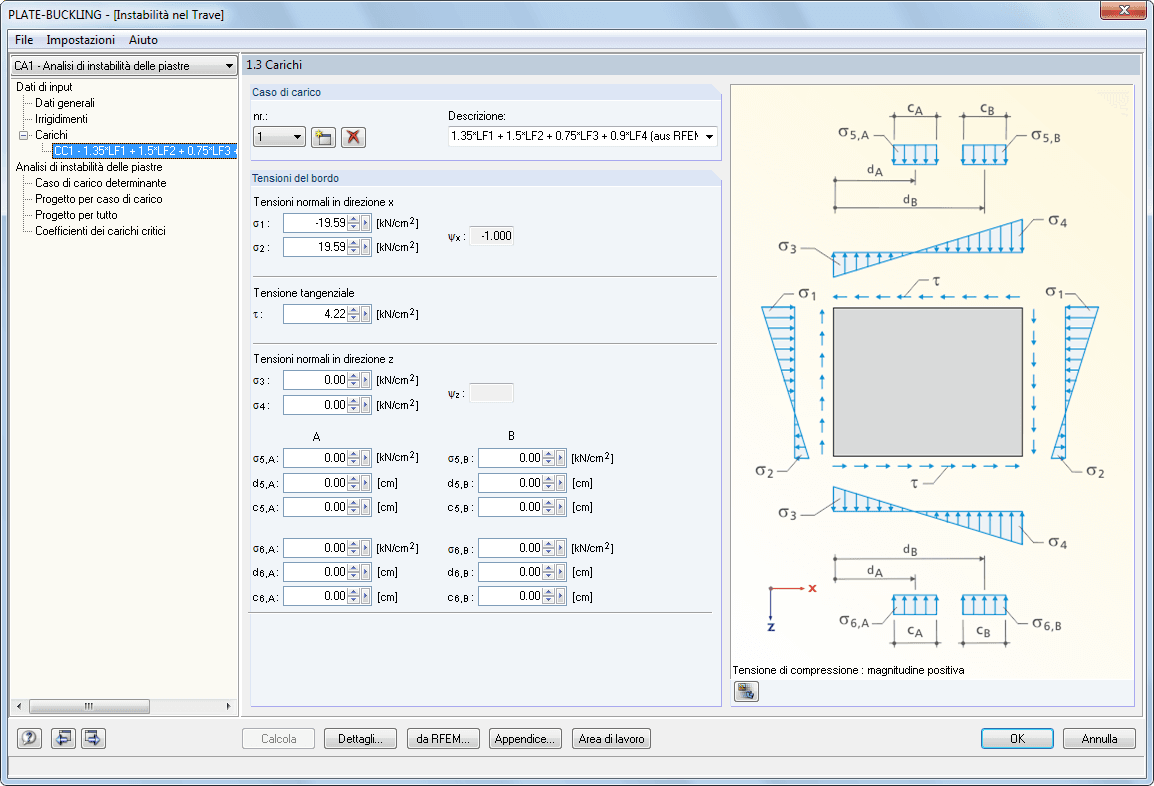Image resolution: width=1154 pixels, height=786 pixels.
Task: Collapse the Carichi tree node
Action: click(x=24, y=135)
